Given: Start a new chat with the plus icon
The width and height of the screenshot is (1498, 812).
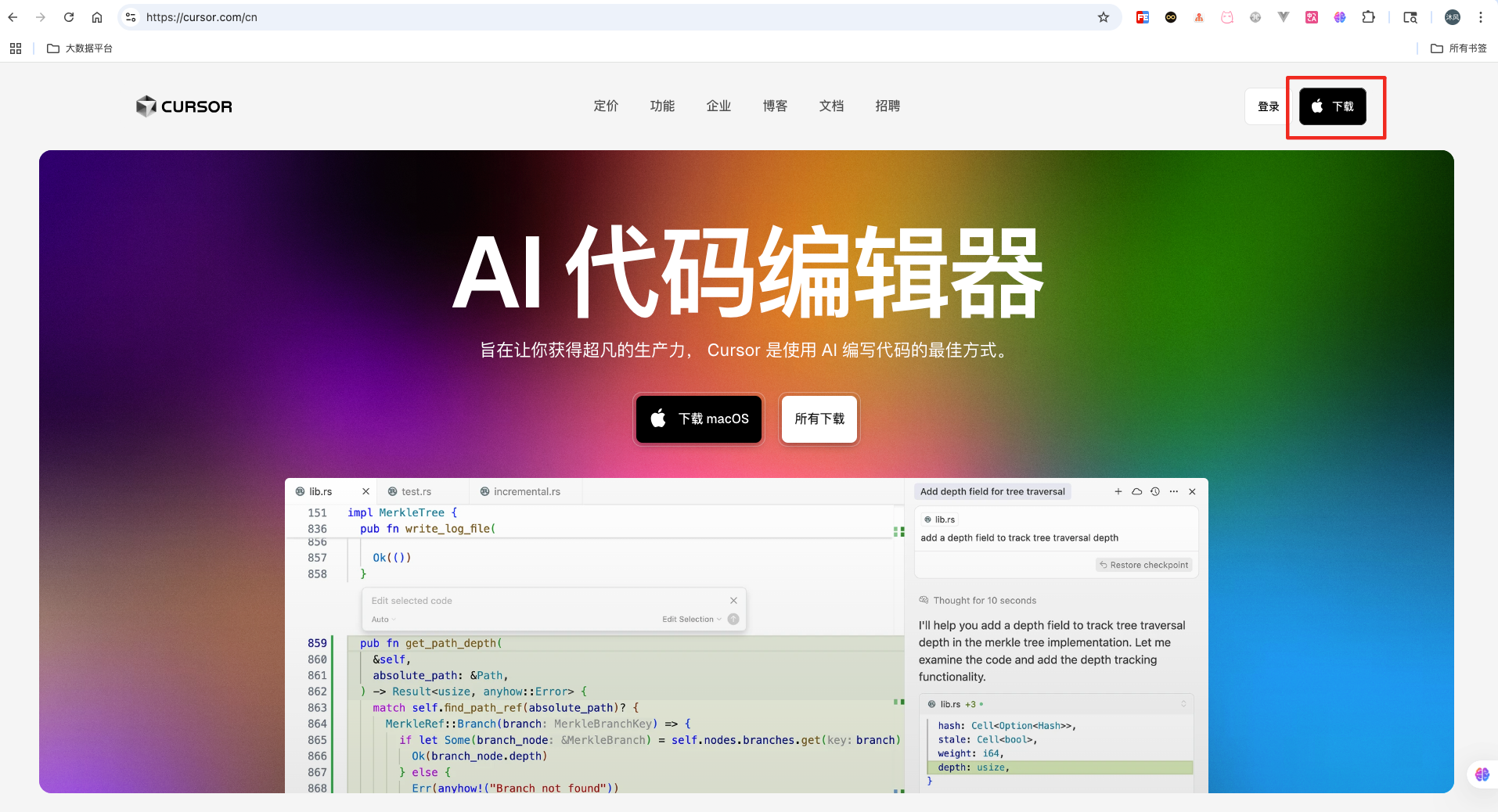Looking at the screenshot, I should [1118, 491].
